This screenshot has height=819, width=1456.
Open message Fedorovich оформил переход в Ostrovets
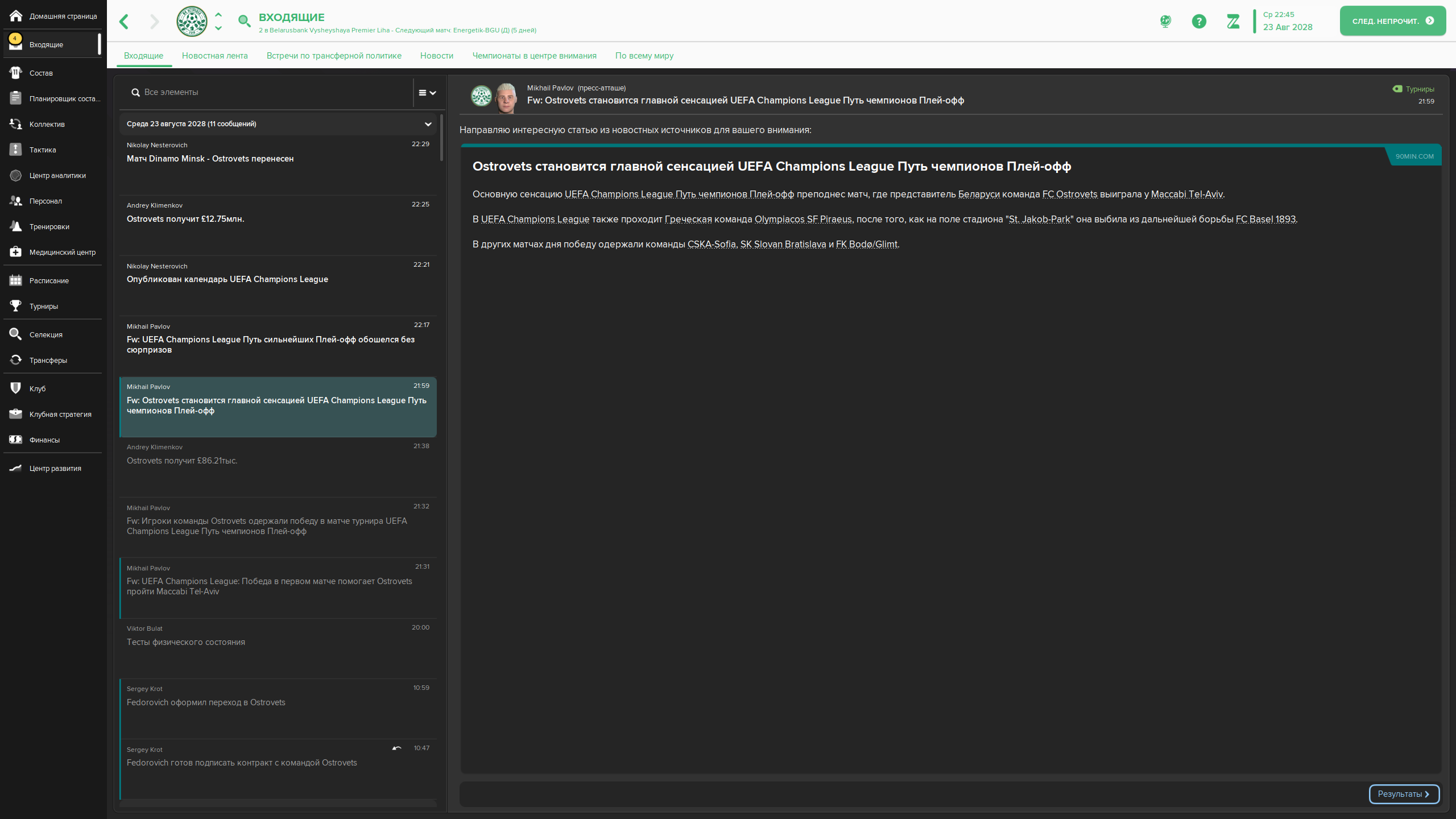tap(278, 709)
